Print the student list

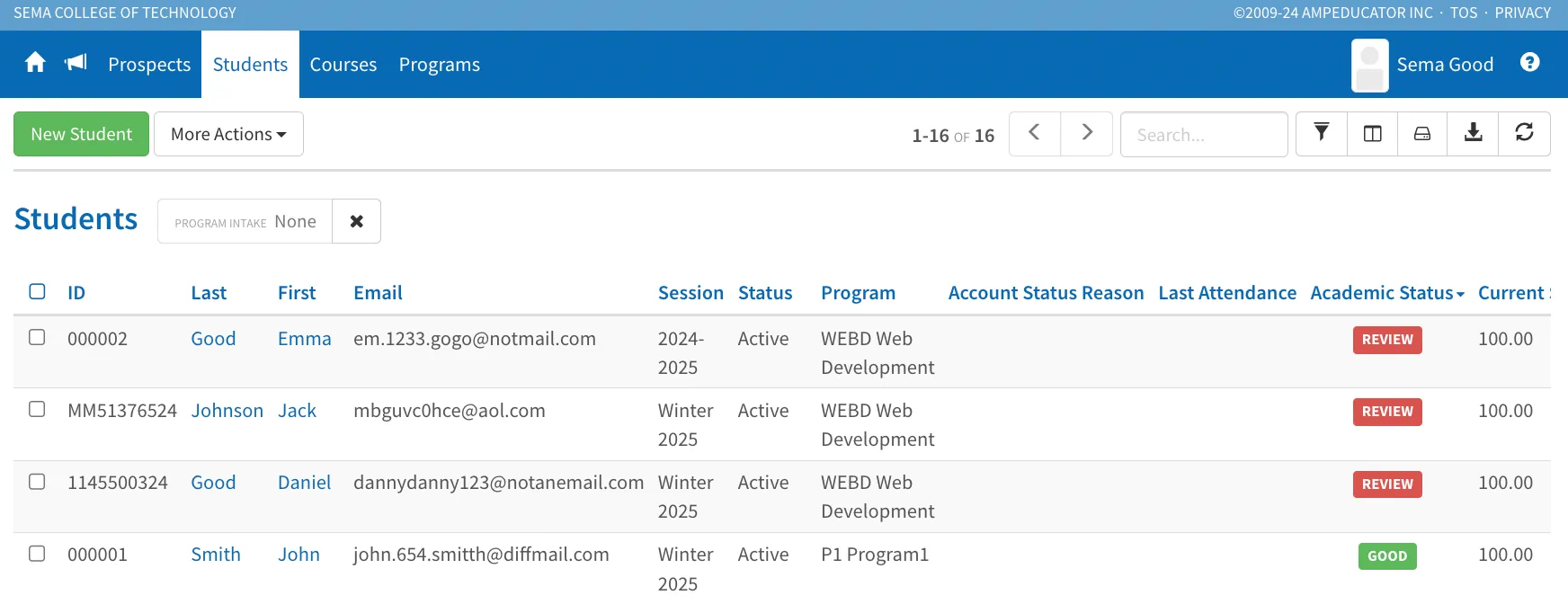[1422, 133]
